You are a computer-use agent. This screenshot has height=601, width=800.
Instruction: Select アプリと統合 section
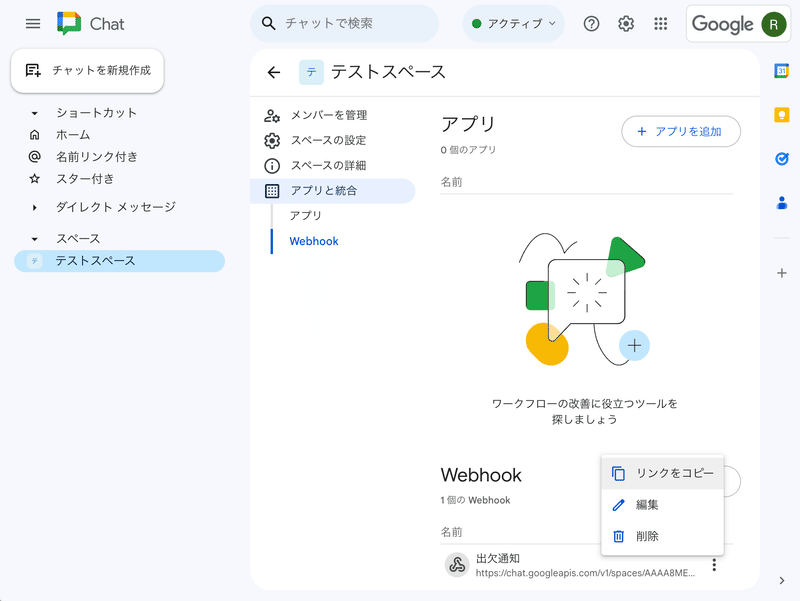333,191
